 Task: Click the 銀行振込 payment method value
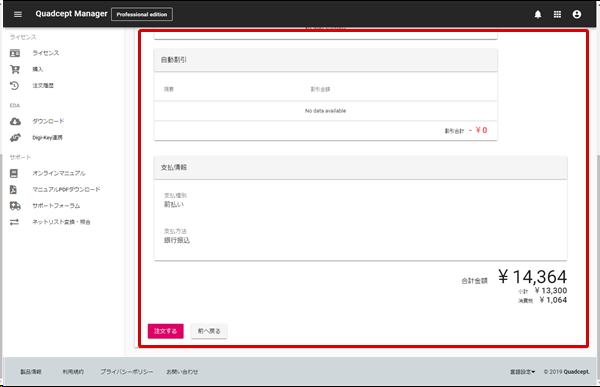click(177, 240)
